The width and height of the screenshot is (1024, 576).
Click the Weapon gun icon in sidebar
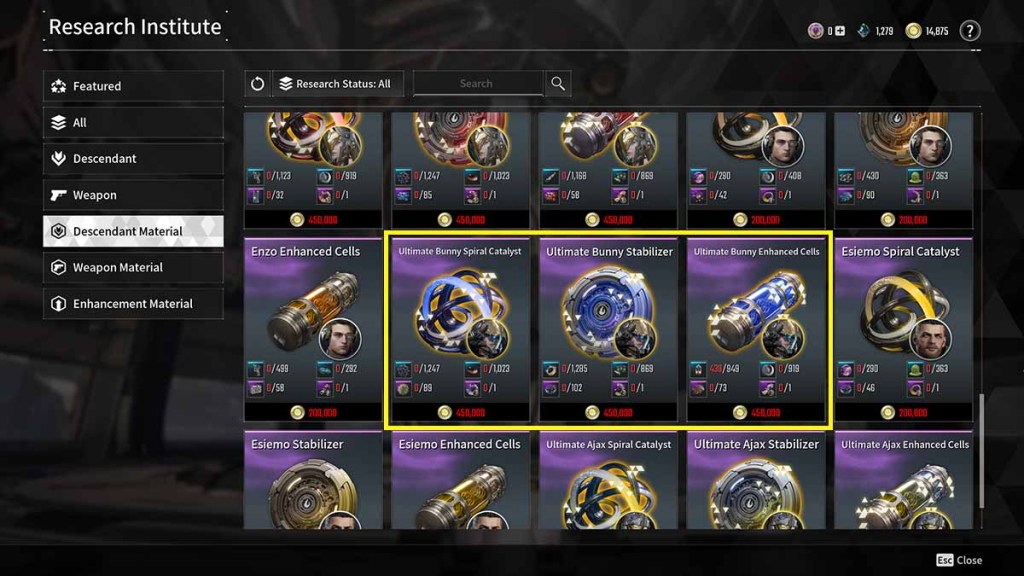click(x=59, y=195)
